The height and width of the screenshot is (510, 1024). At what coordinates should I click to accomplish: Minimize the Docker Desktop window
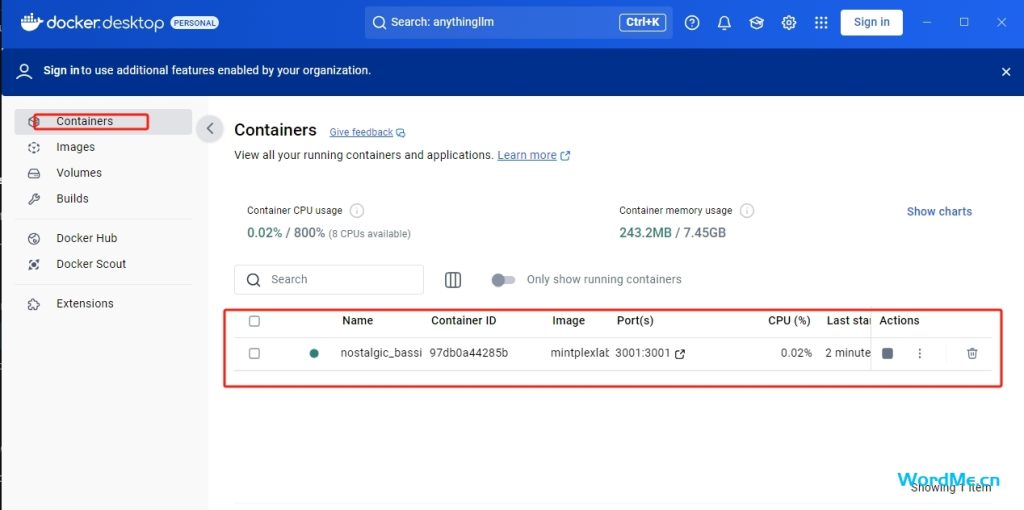[927, 22]
